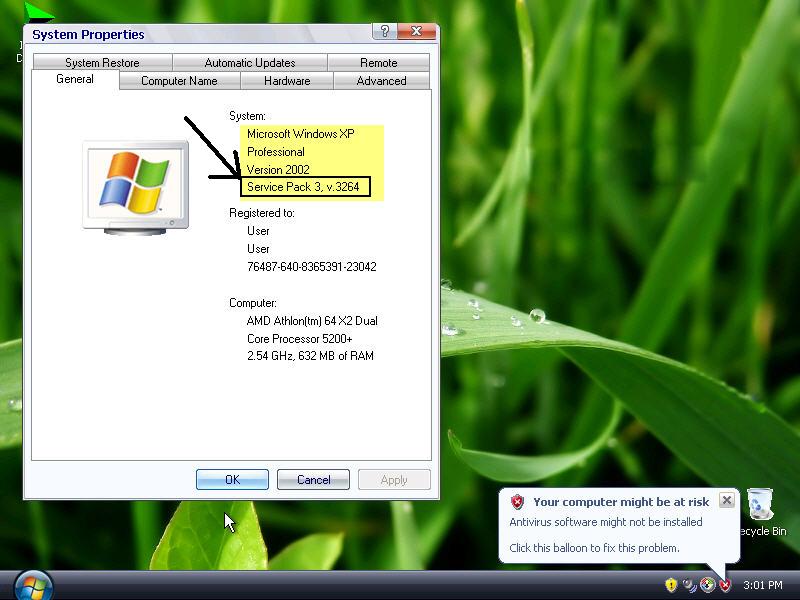Click the multicolored Windows shield tray icon
The image size is (800, 600).
point(706,585)
